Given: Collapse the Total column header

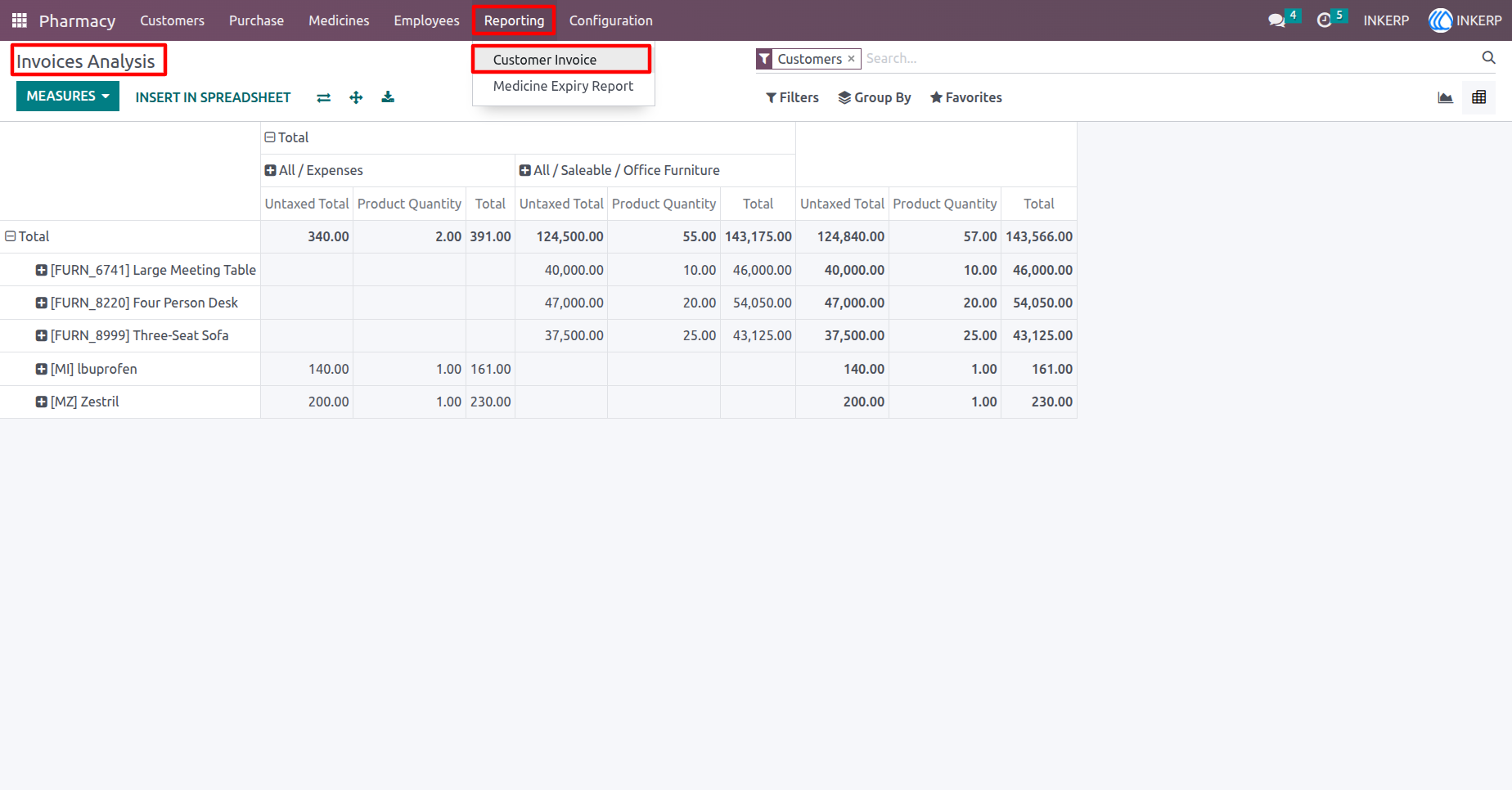Looking at the screenshot, I should (x=286, y=137).
